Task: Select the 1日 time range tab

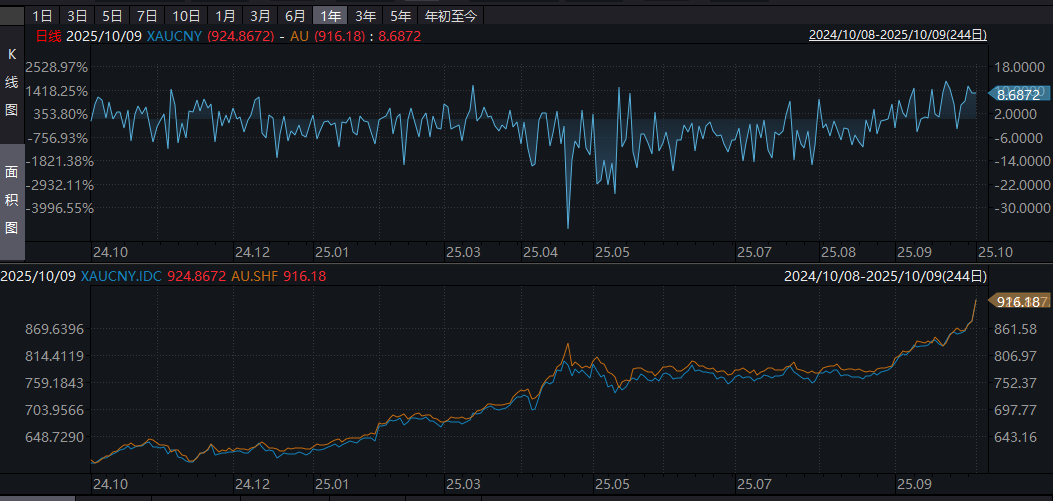Action: [x=42, y=16]
